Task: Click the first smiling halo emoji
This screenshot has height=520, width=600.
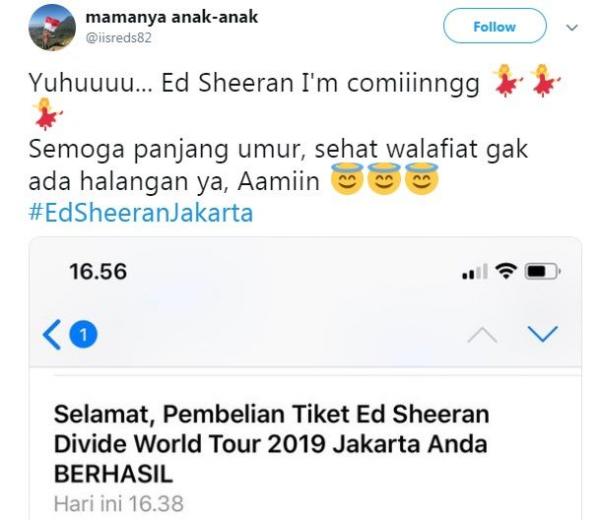Action: coord(347,178)
